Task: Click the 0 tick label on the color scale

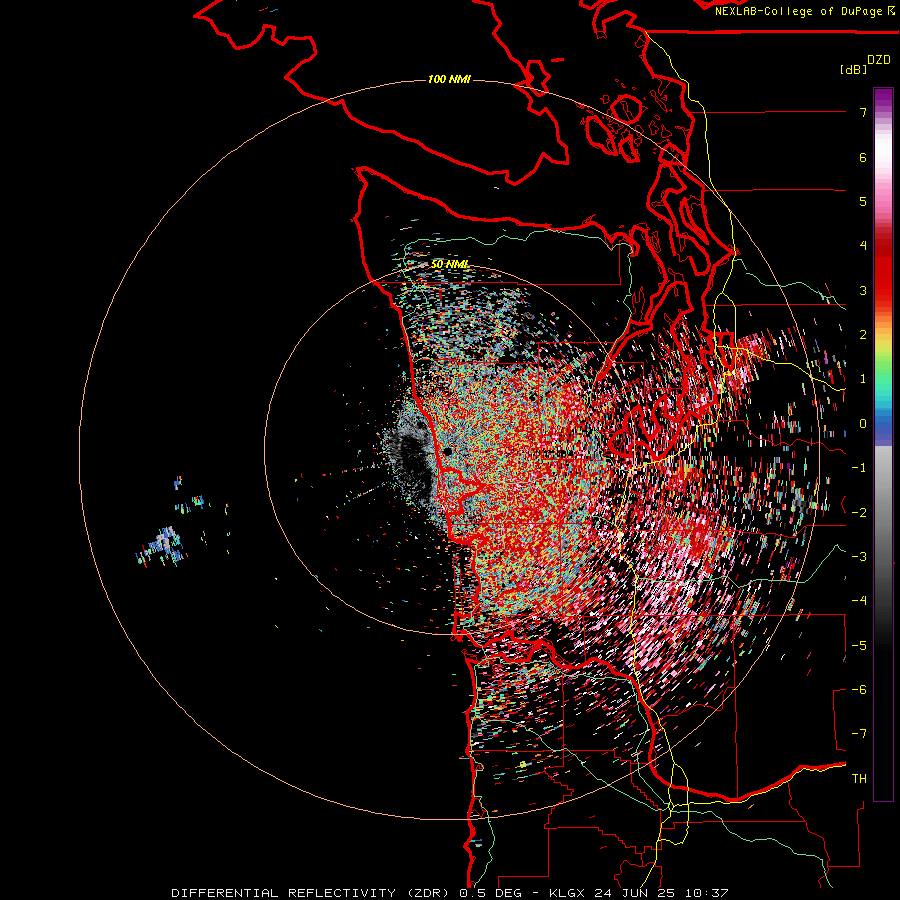Action: point(863,424)
